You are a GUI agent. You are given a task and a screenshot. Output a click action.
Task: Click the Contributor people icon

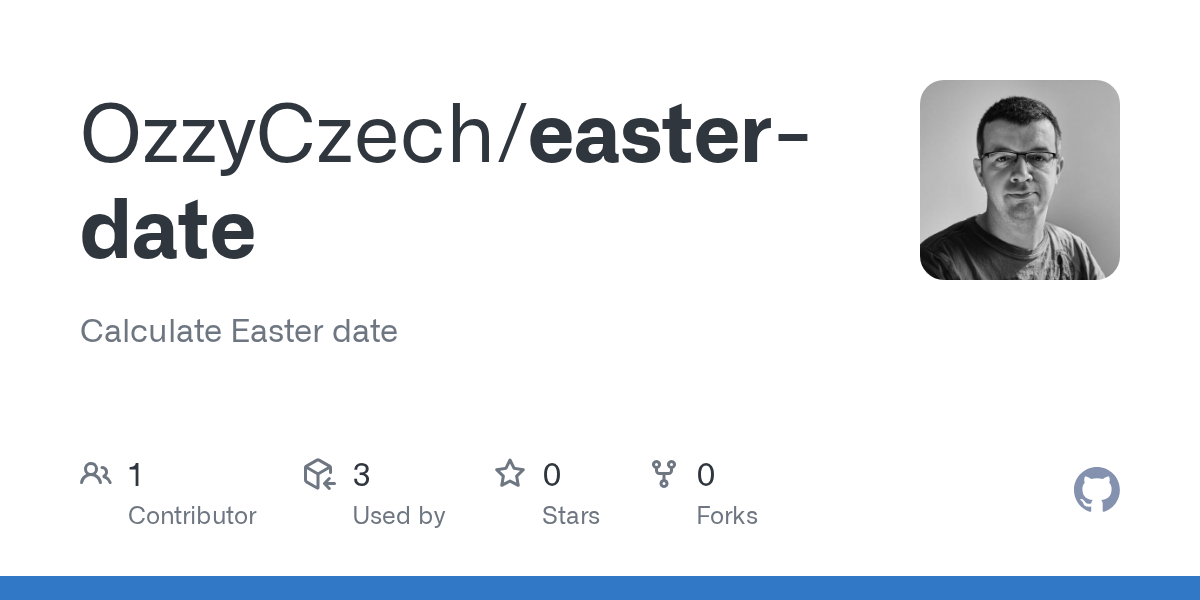point(95,474)
